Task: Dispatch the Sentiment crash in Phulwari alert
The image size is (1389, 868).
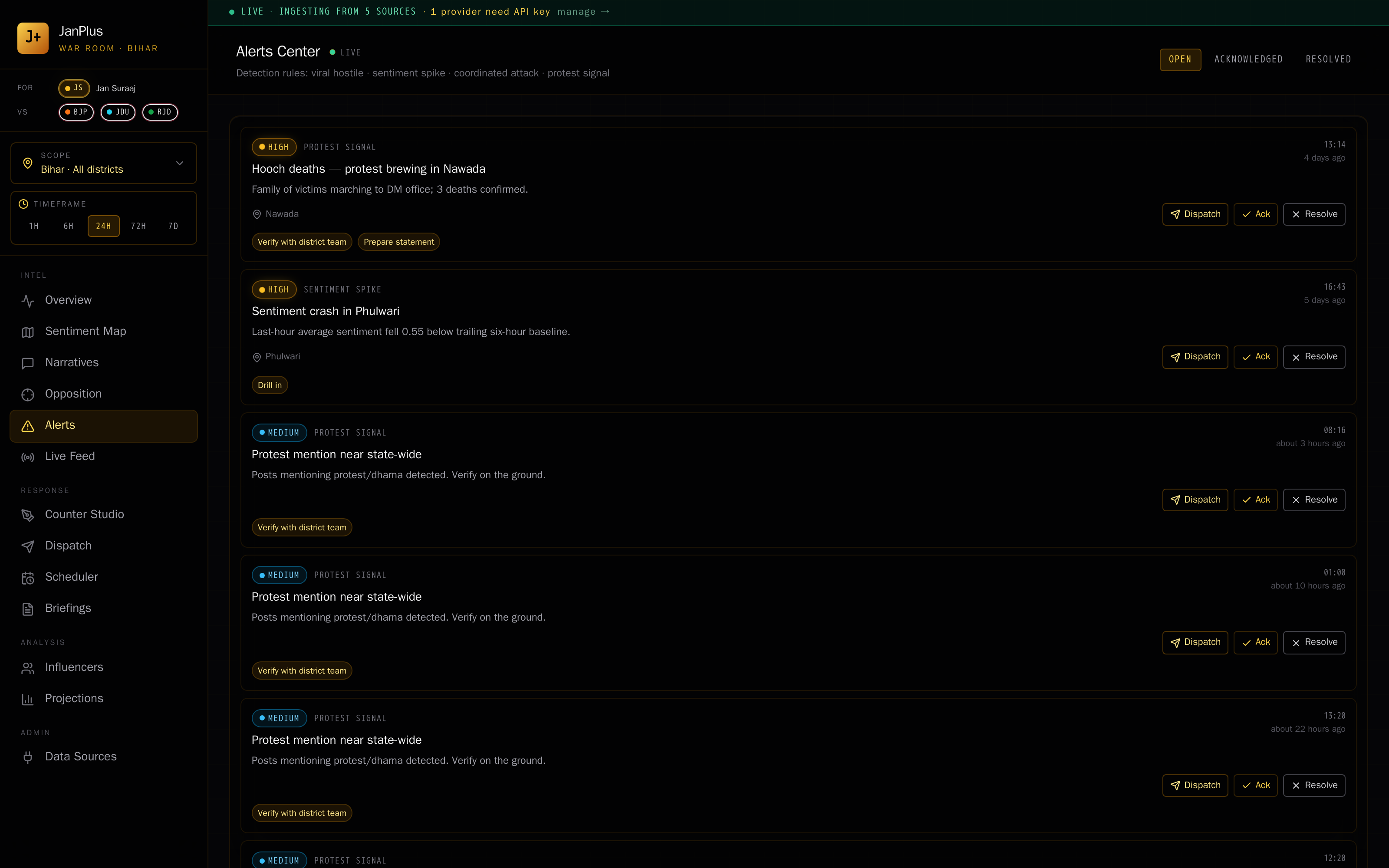Action: coord(1195,357)
